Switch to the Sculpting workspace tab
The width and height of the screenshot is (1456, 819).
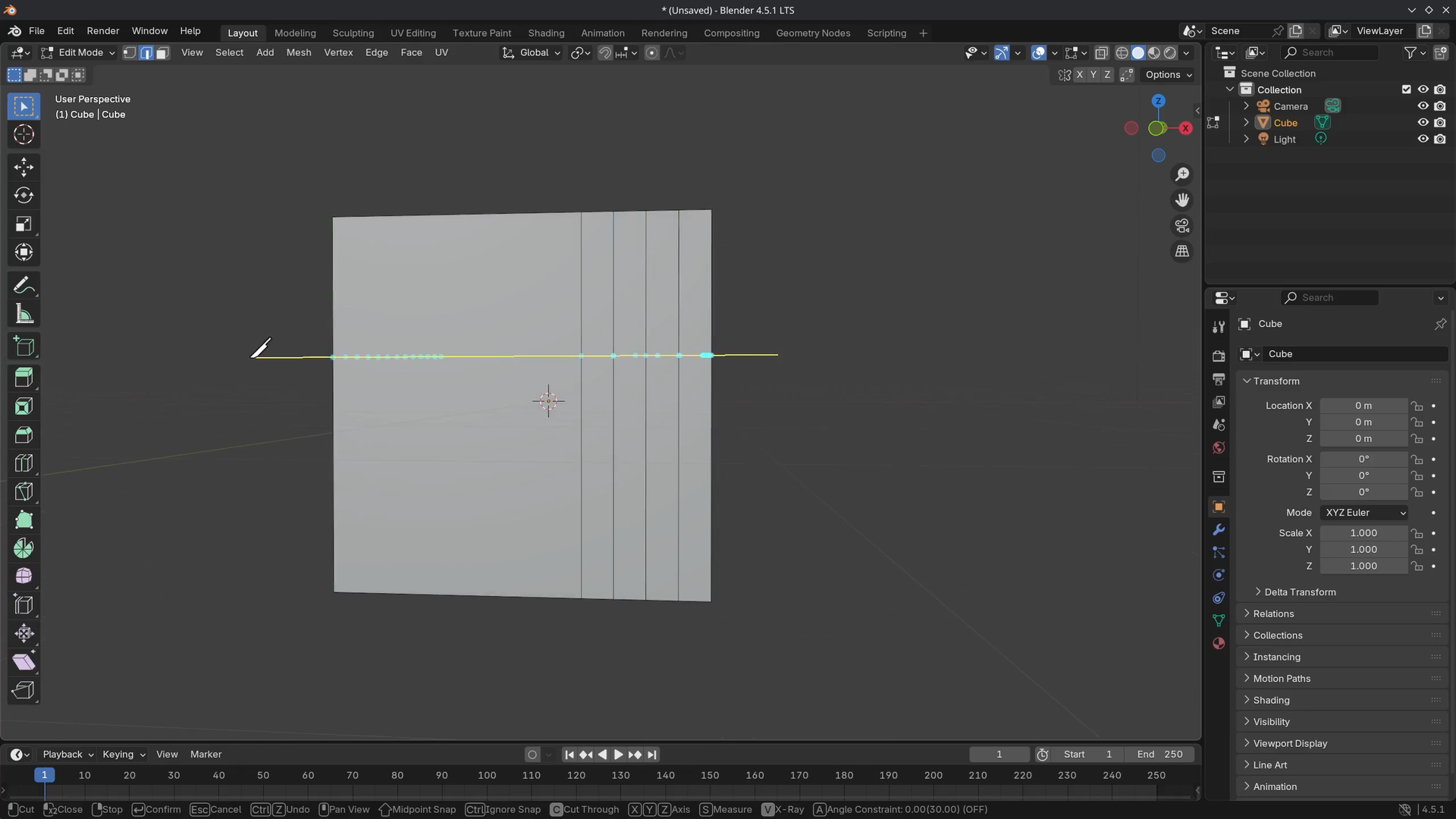click(x=353, y=33)
